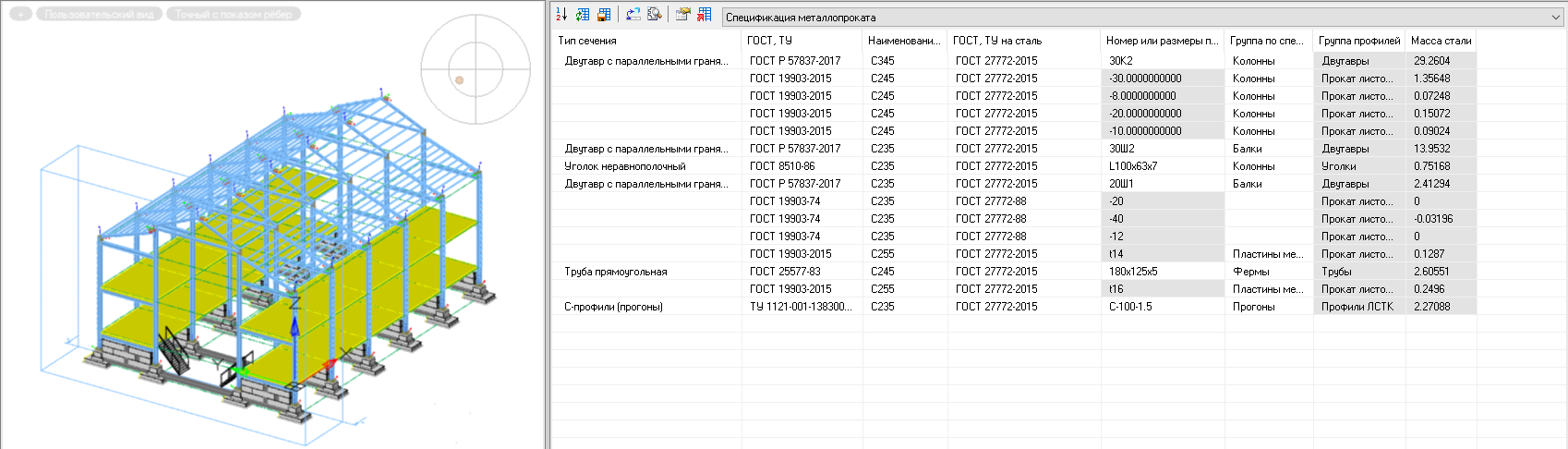Screen dimensions: 1568x449
Task: Click the magnifier find-in-model icon
Action: (655, 15)
